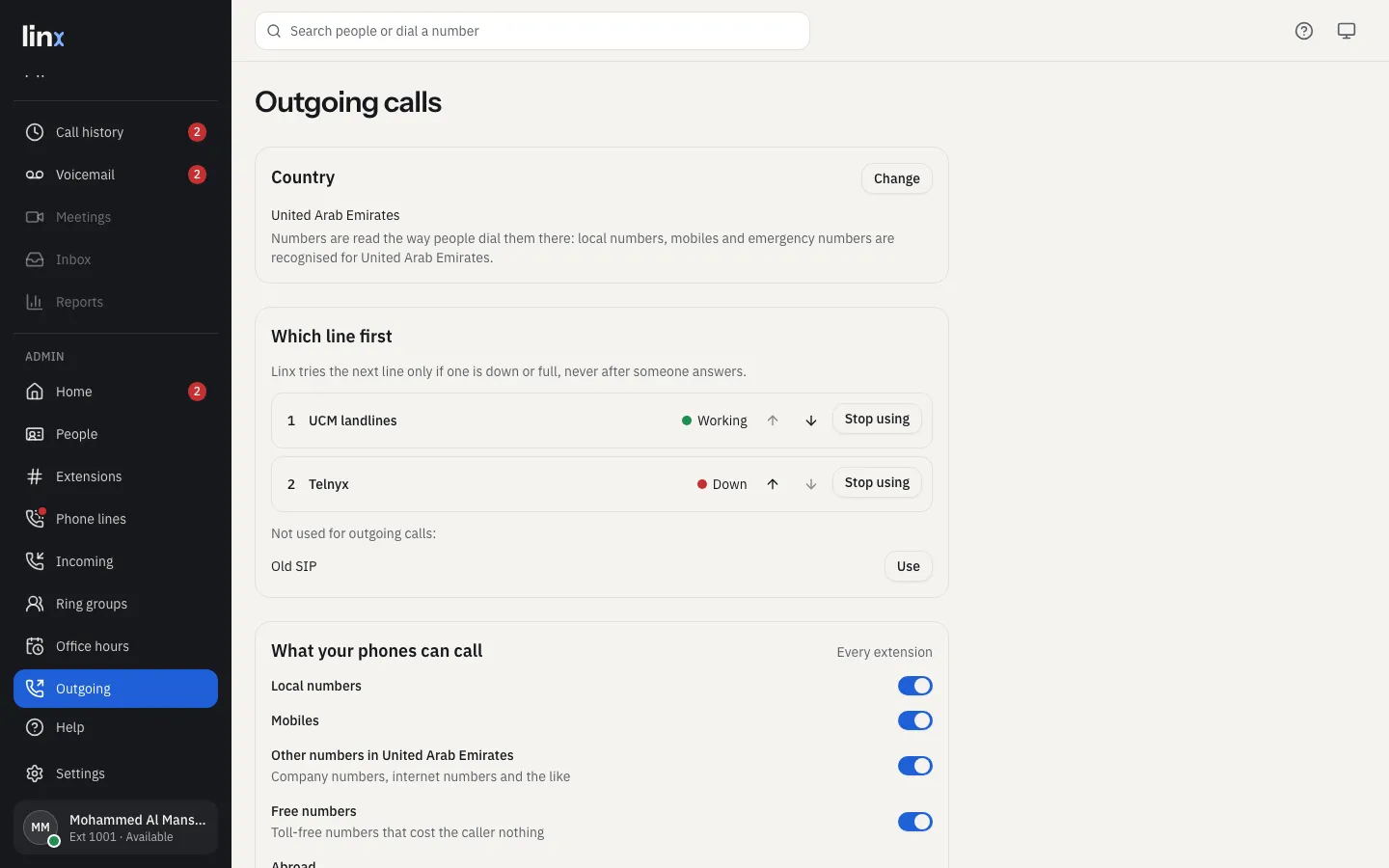The image size is (1389, 868).
Task: Click the Call history clock icon
Action: (35, 132)
